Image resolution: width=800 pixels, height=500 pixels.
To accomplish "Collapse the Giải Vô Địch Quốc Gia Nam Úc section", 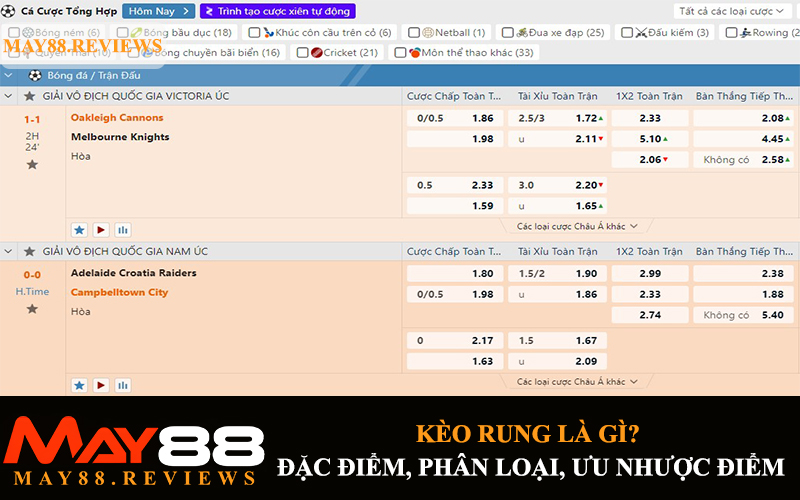I will tap(10, 251).
